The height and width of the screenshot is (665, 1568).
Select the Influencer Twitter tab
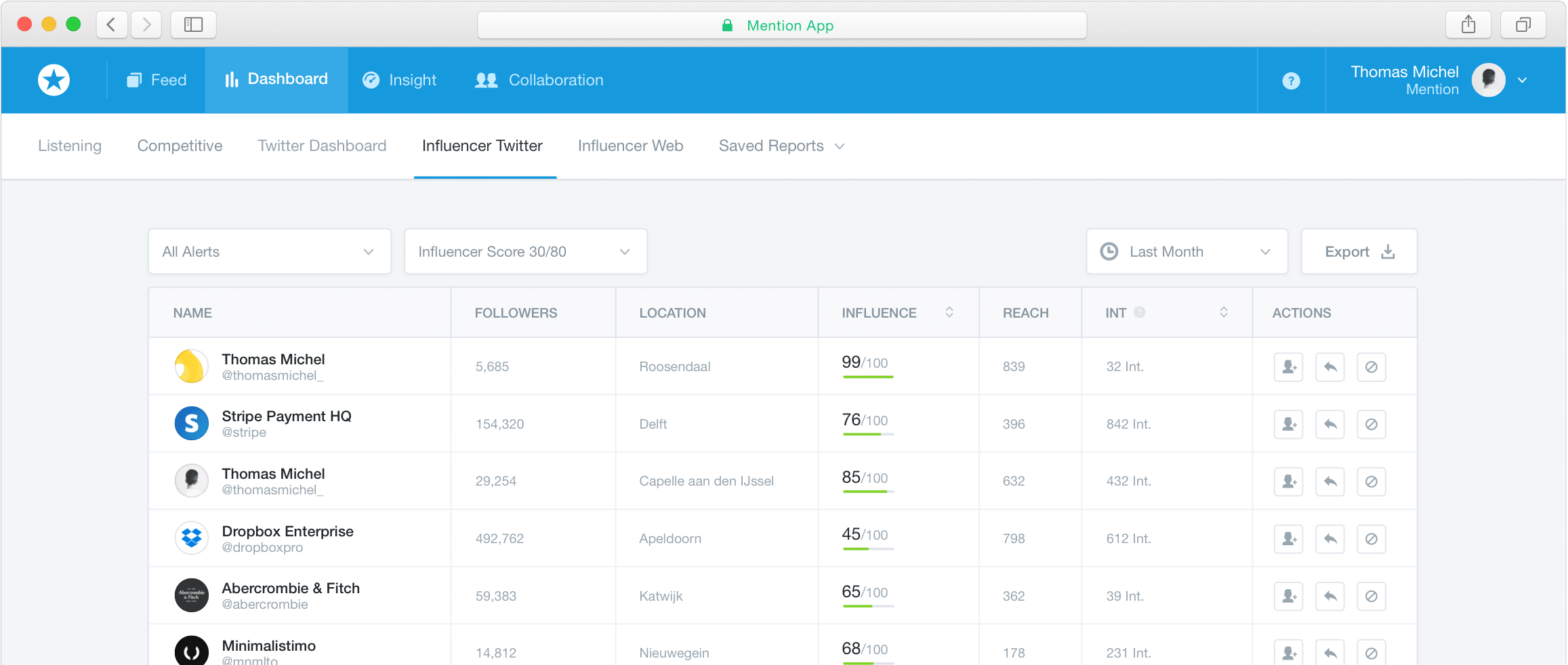[482, 146]
